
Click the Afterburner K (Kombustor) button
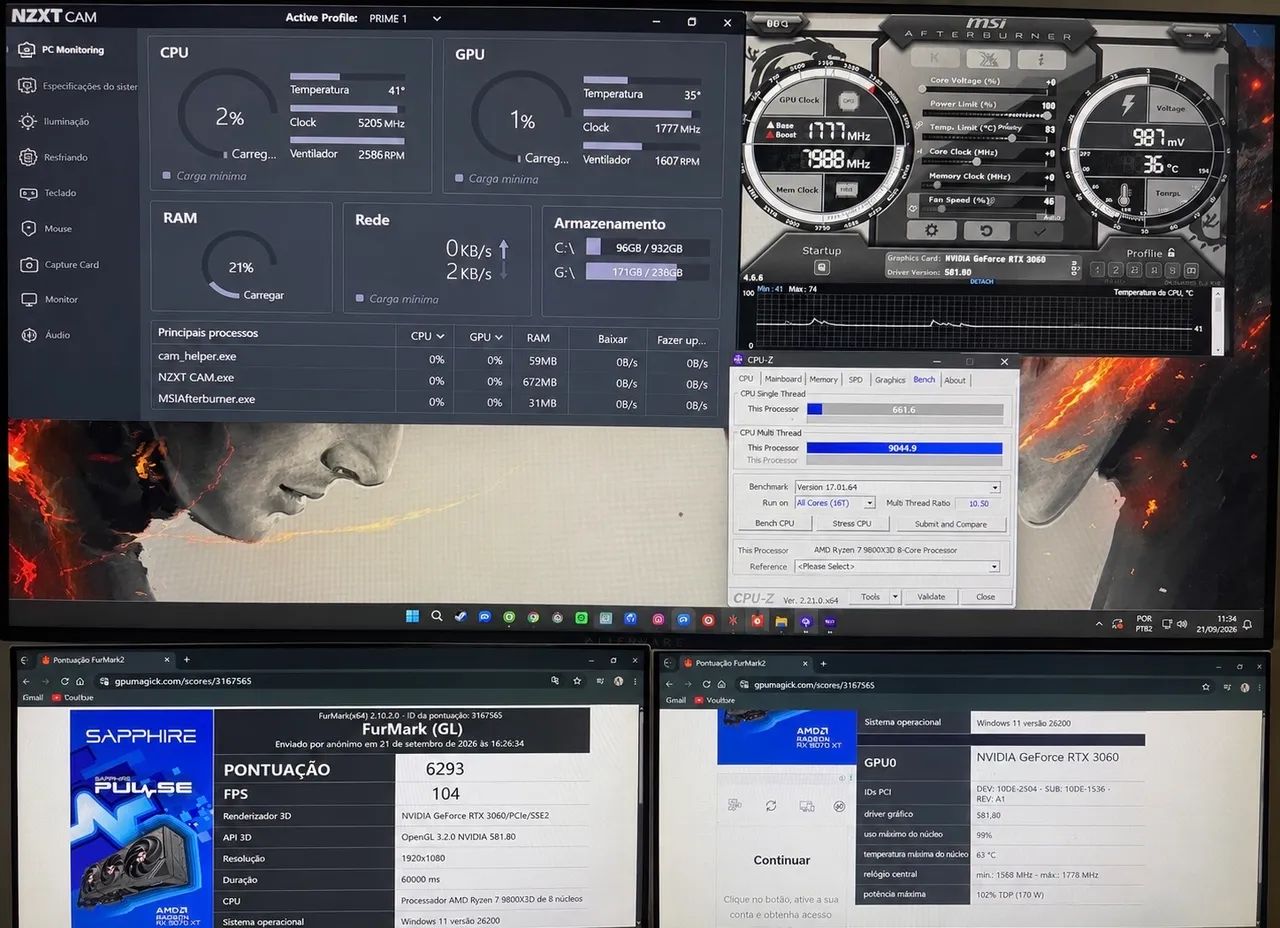point(934,58)
